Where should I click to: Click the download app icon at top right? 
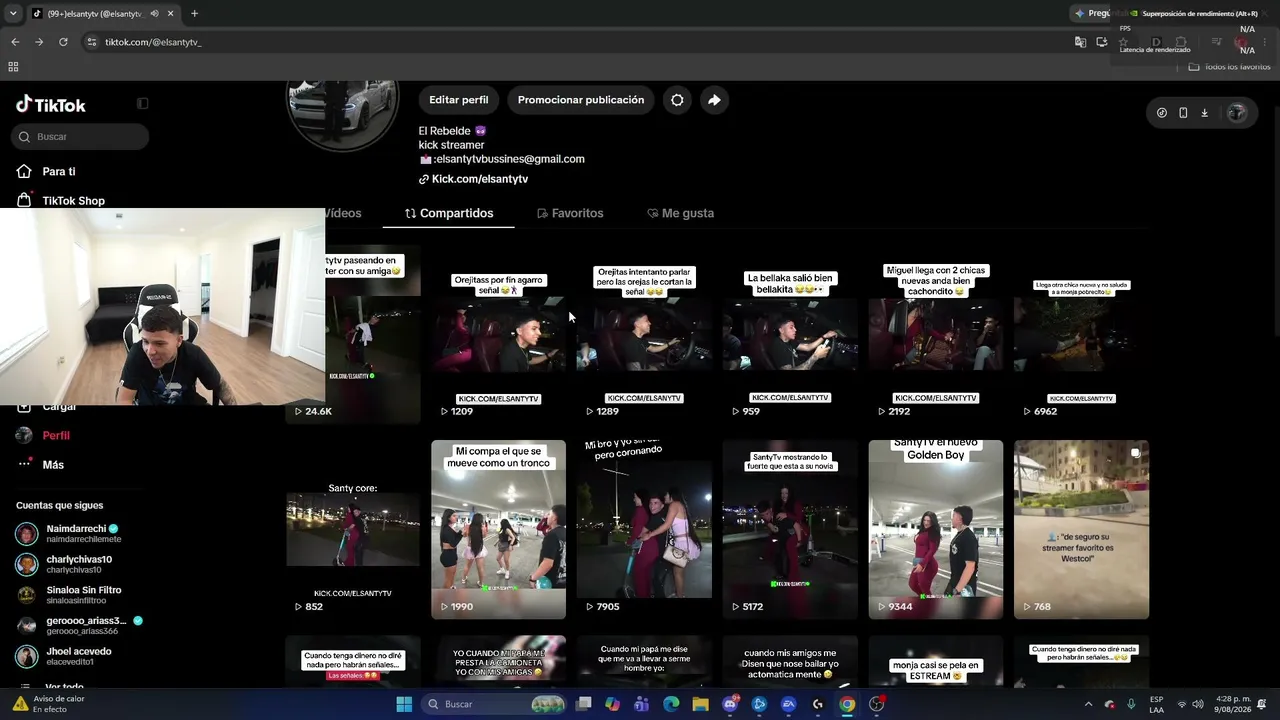coord(1204,113)
